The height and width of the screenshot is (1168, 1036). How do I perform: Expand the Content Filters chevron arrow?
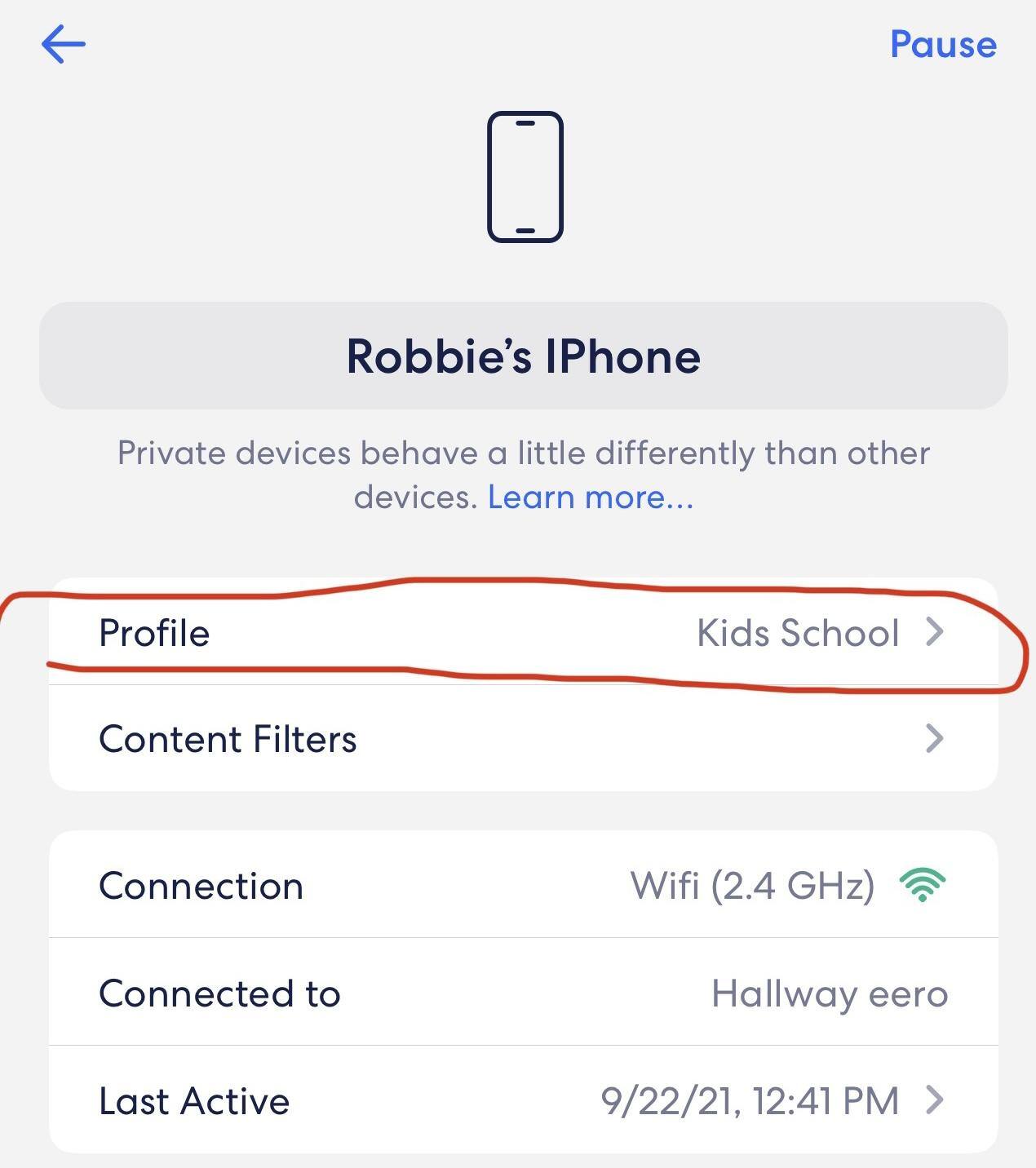pyautogui.click(x=935, y=739)
